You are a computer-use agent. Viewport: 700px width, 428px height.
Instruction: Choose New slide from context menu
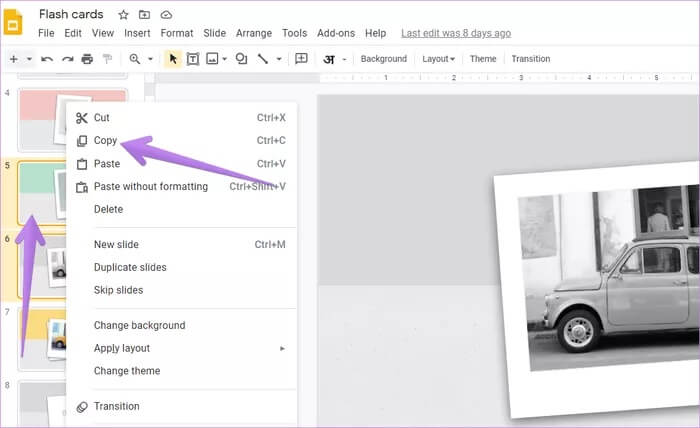pos(181,245)
